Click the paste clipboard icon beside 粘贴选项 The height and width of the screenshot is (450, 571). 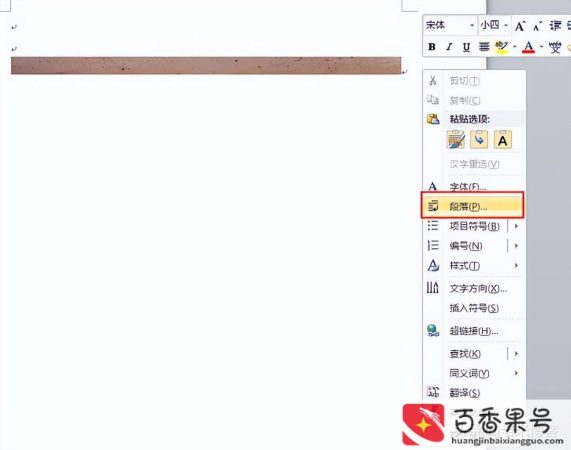(433, 119)
